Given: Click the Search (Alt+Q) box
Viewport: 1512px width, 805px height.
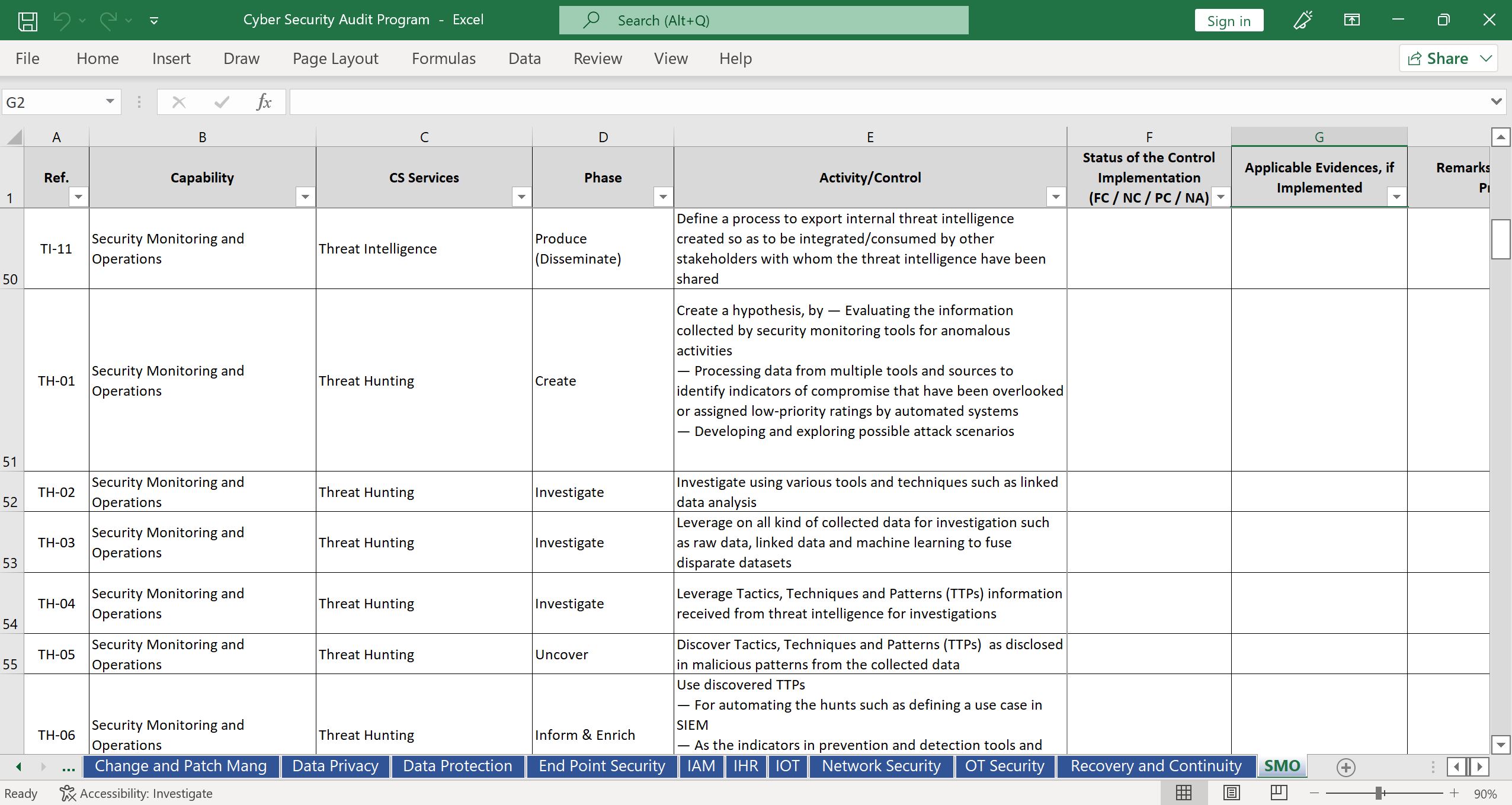Looking at the screenshot, I should pos(763,21).
